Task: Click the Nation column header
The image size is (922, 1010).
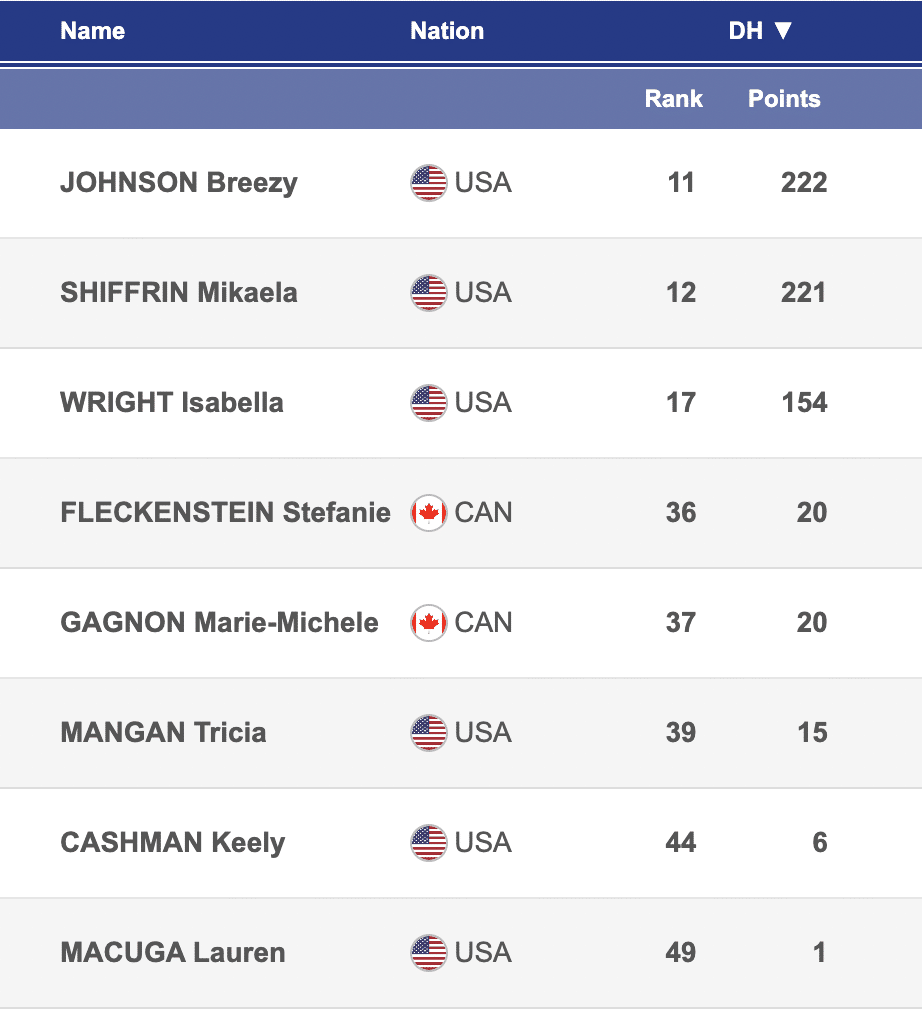Action: pyautogui.click(x=447, y=31)
